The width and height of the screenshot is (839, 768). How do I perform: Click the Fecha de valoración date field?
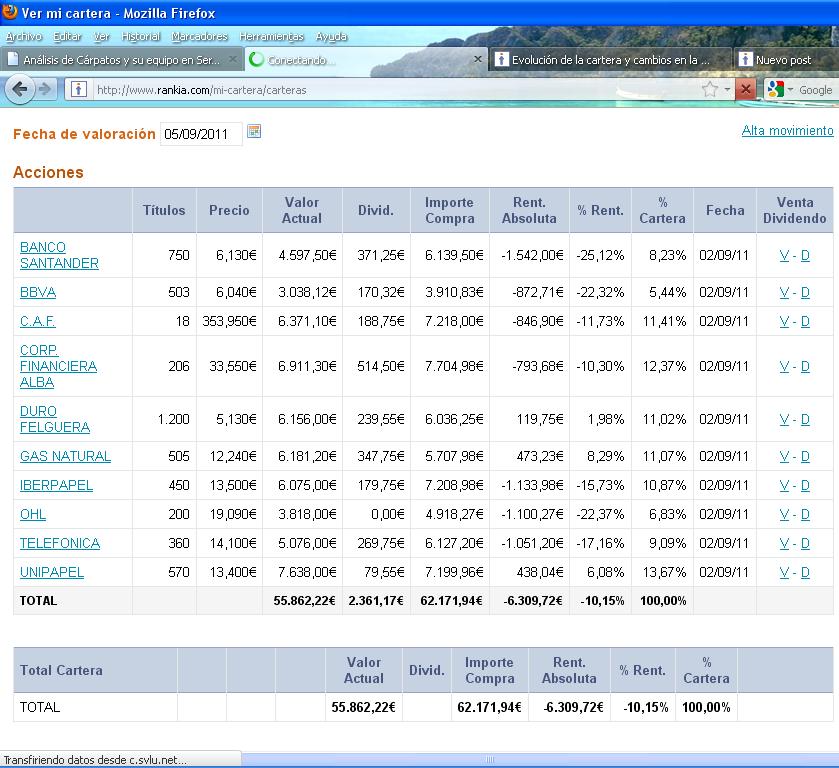pos(200,133)
